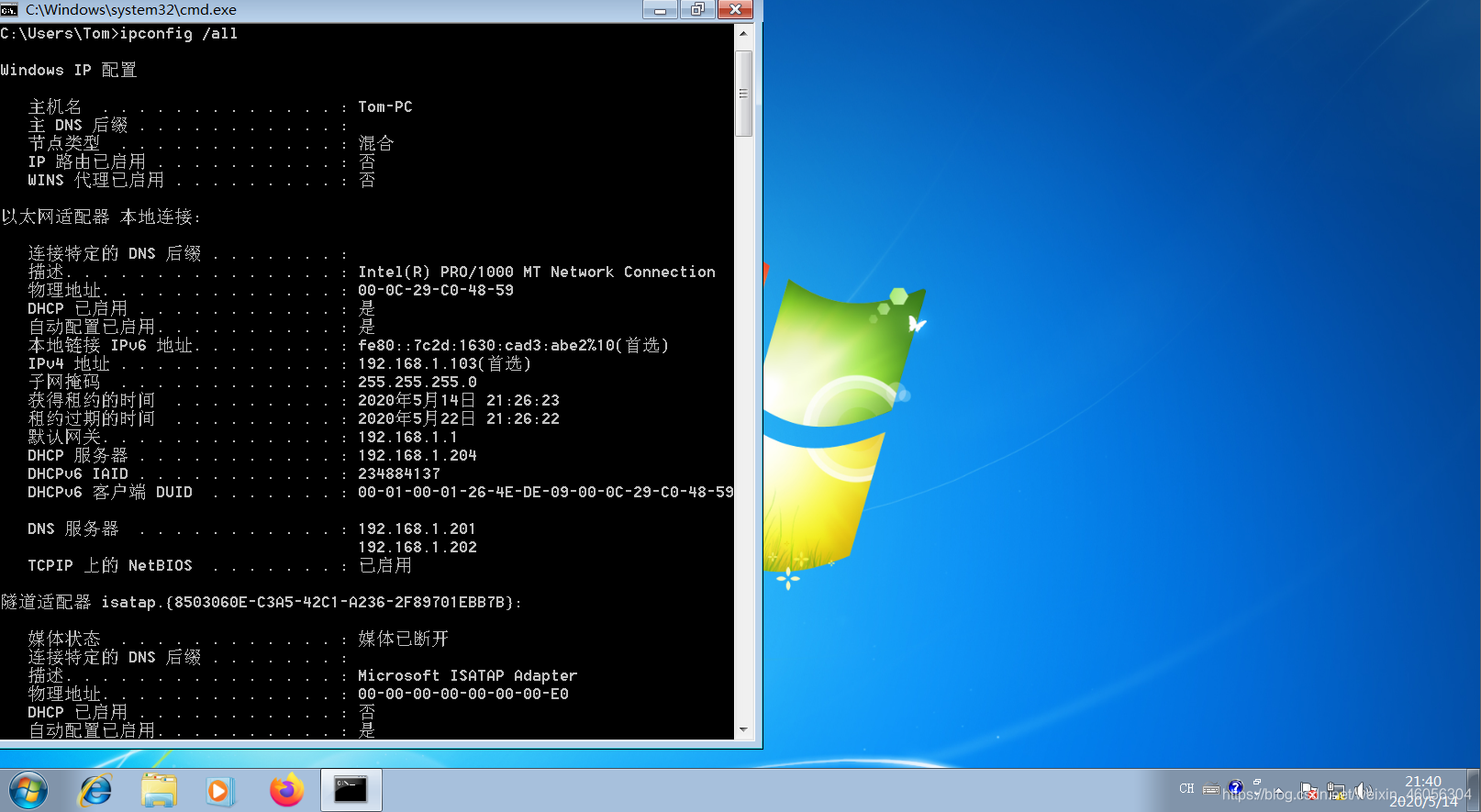
Task: Click the ISATAP physical address 00-00-00-00-00-00-00-E0
Action: 463,695
